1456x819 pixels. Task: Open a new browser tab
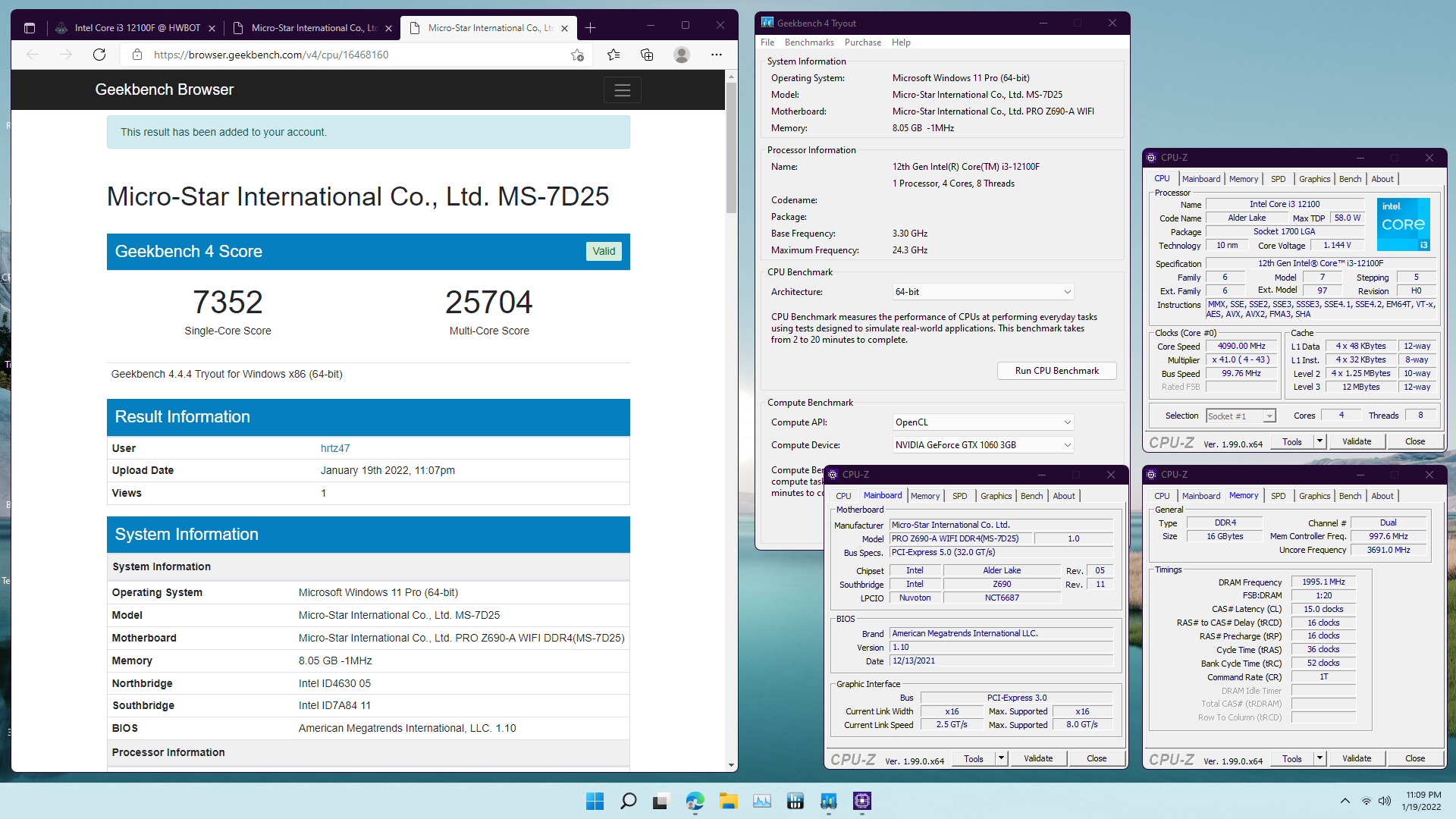[x=591, y=28]
